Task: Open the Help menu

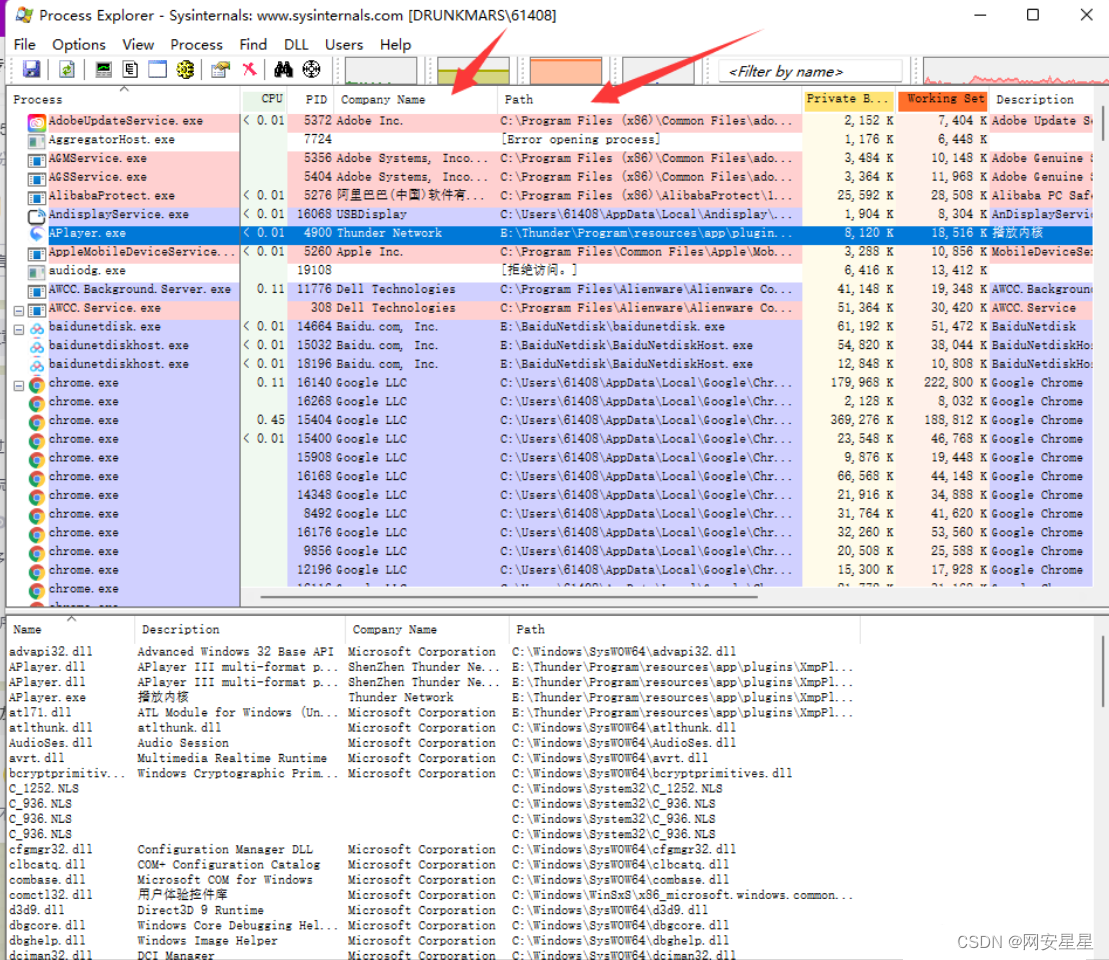Action: pyautogui.click(x=395, y=45)
